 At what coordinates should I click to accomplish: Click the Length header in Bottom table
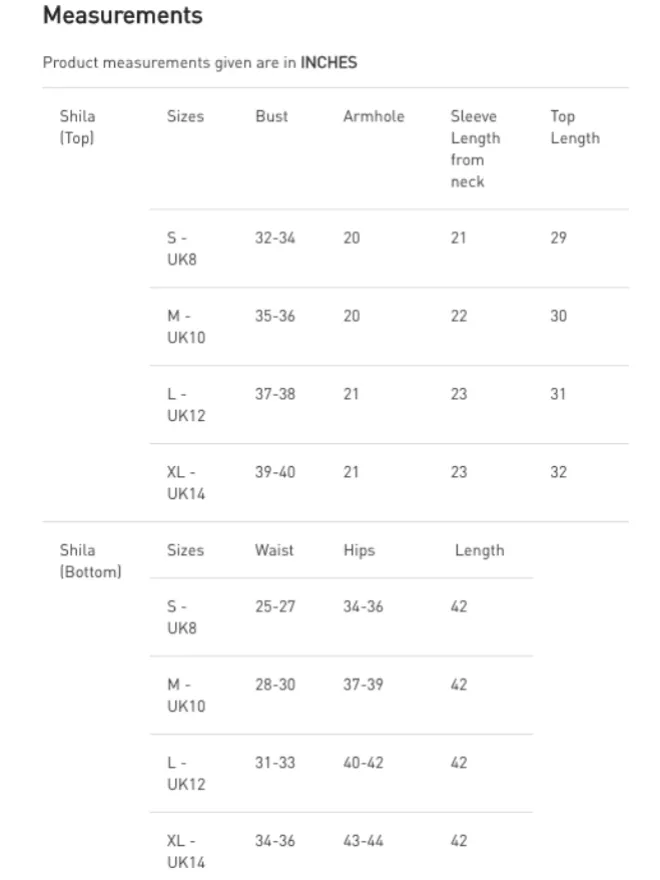[479, 550]
